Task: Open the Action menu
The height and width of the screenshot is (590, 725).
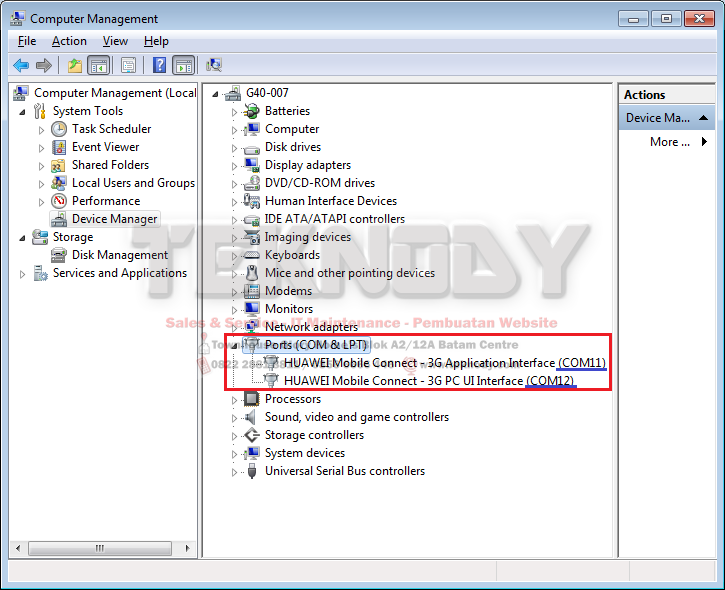Action: pyautogui.click(x=69, y=41)
